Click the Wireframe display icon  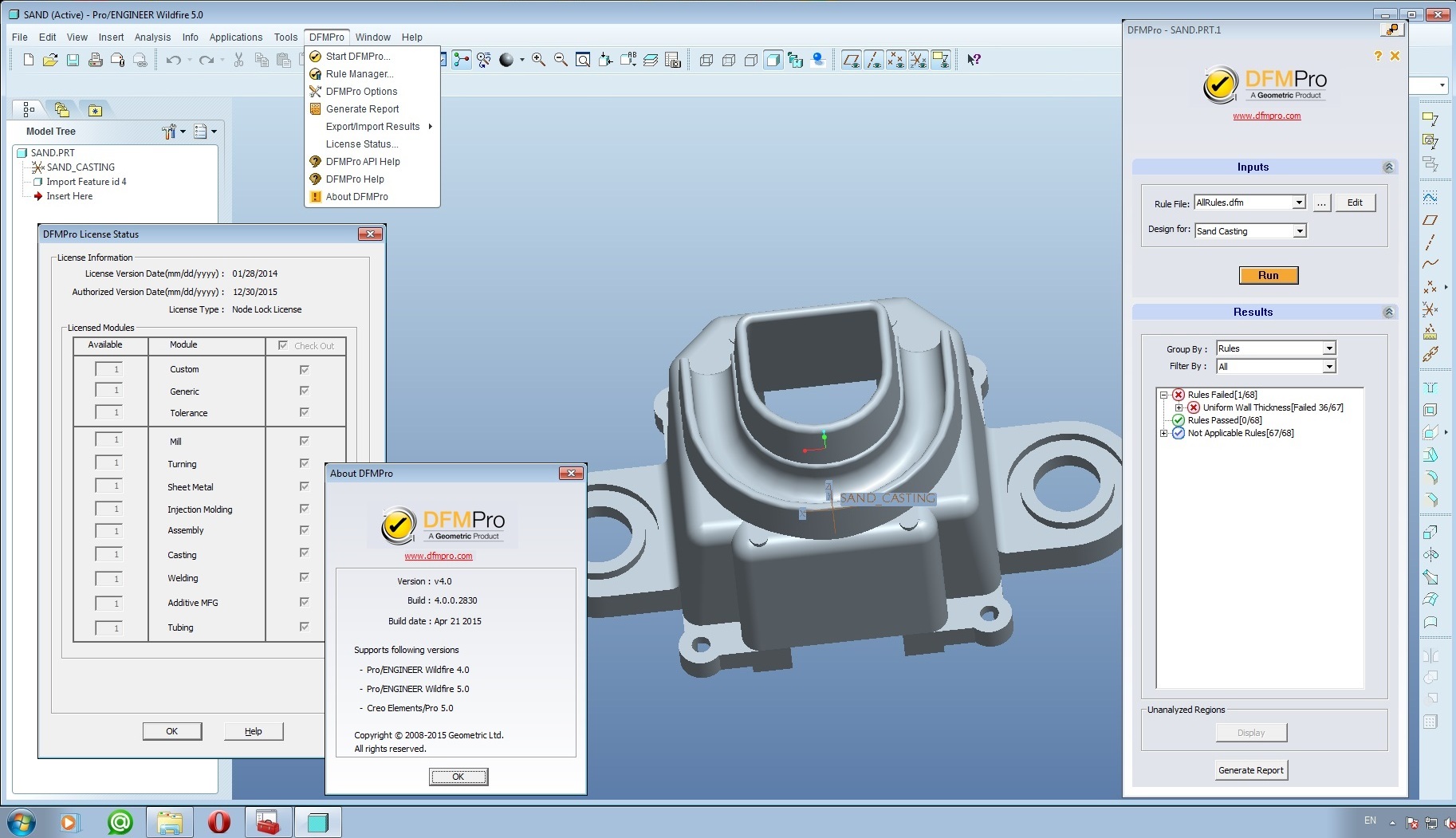[706, 60]
